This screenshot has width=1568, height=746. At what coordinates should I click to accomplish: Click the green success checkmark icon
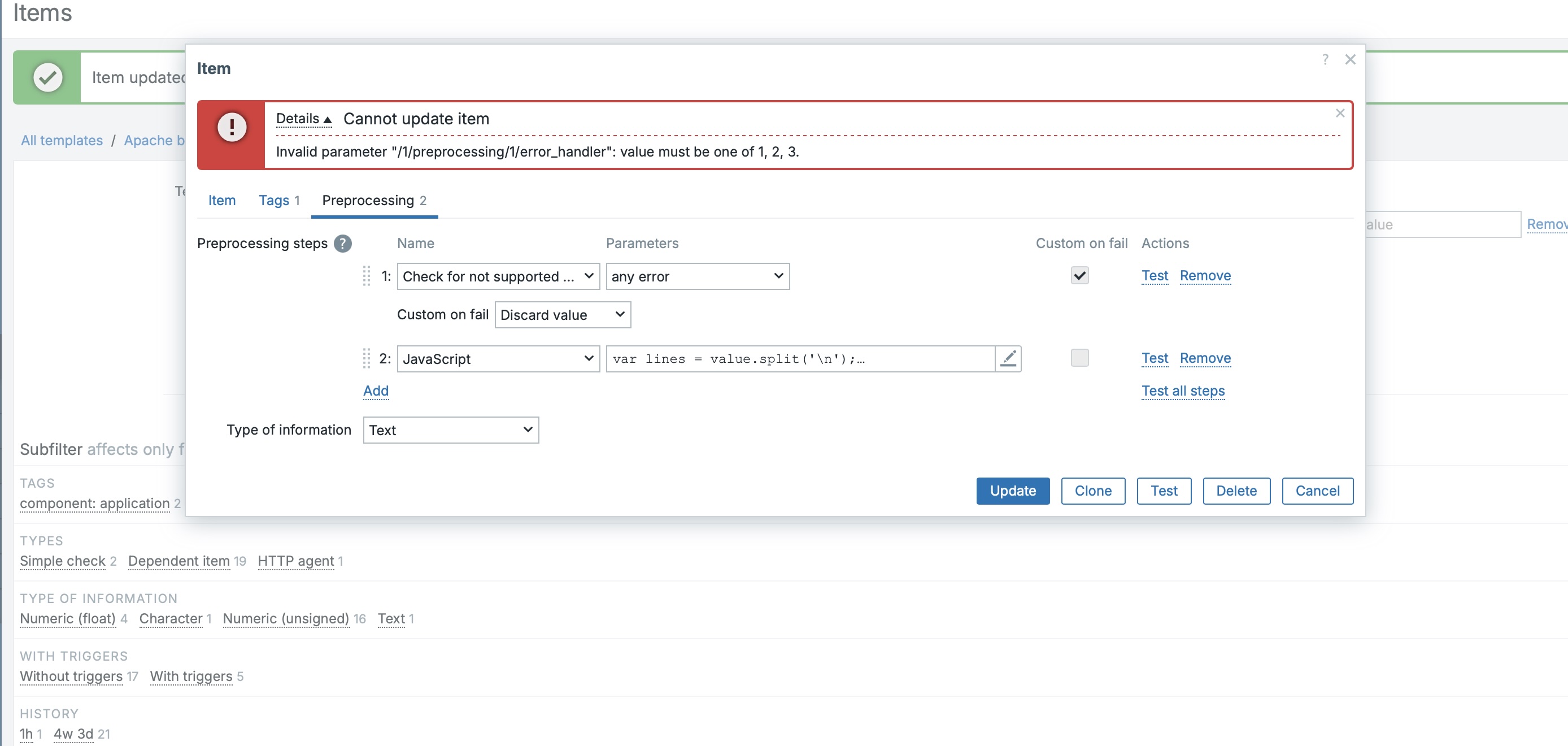(47, 77)
